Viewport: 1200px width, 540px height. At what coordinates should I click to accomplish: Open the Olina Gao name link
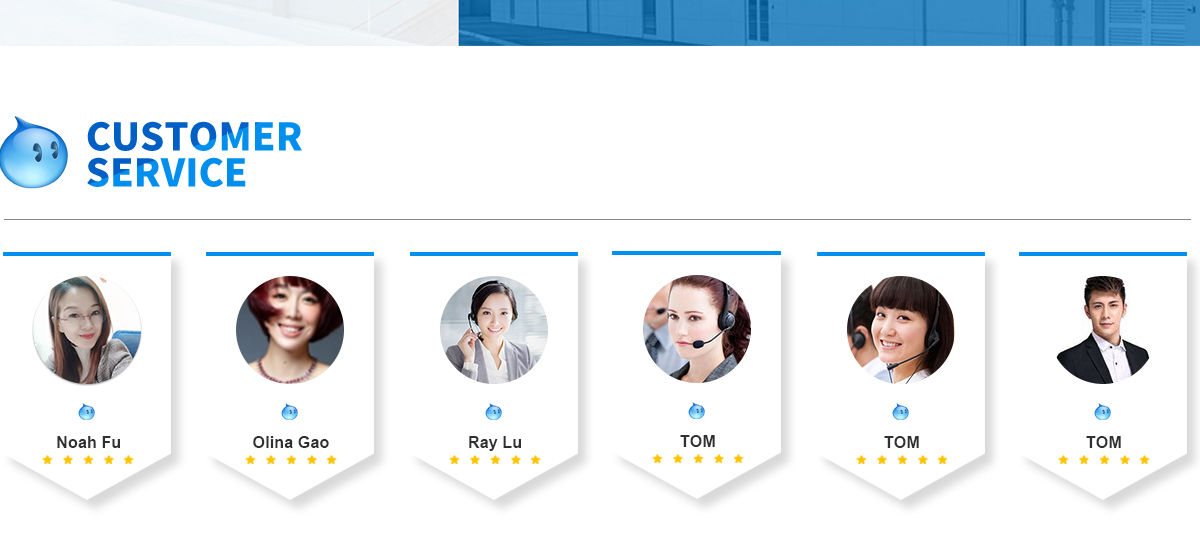pyautogui.click(x=291, y=442)
